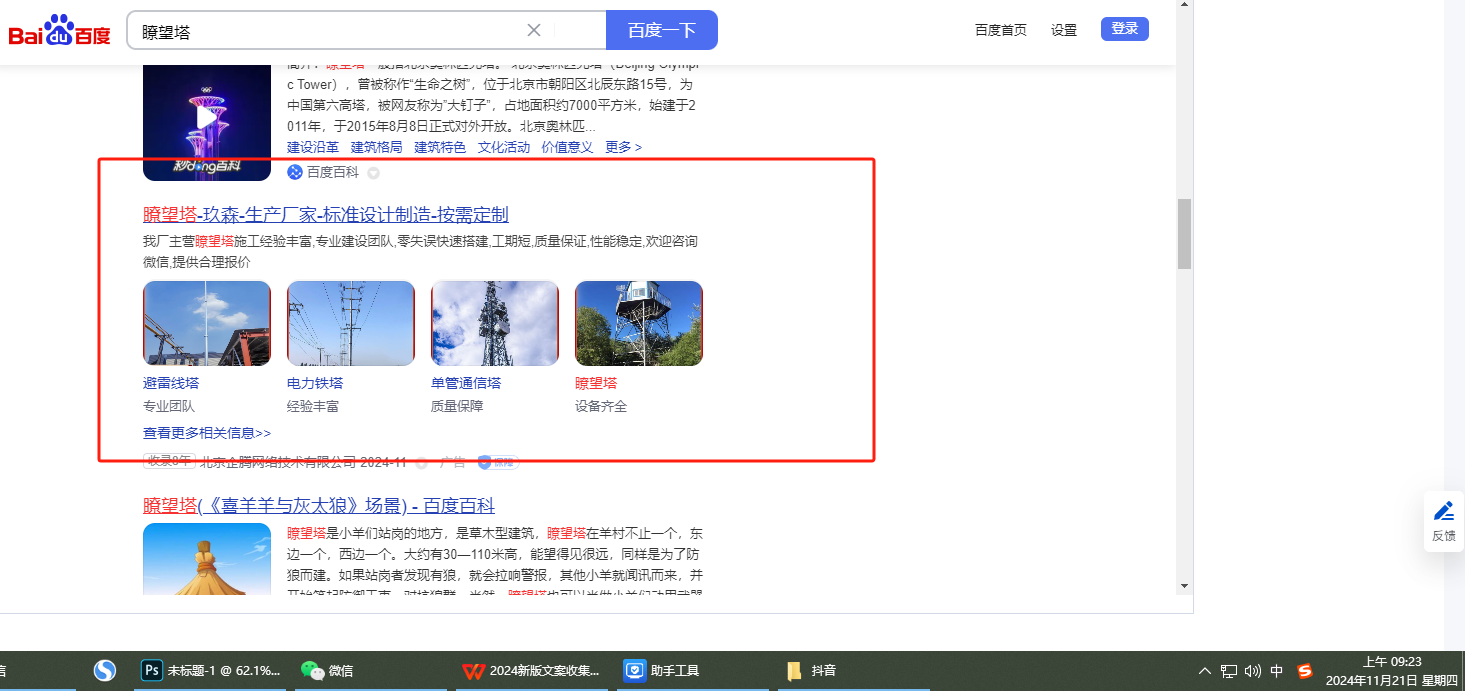This screenshot has width=1465, height=691.
Task: Play the Olympic Tower video thumbnail
Action: 207,118
